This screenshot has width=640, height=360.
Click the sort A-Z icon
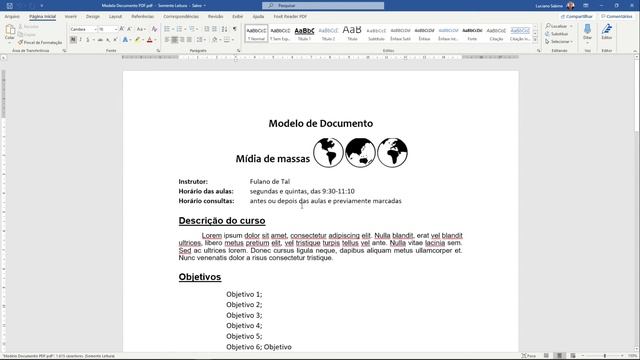tap(224, 29)
